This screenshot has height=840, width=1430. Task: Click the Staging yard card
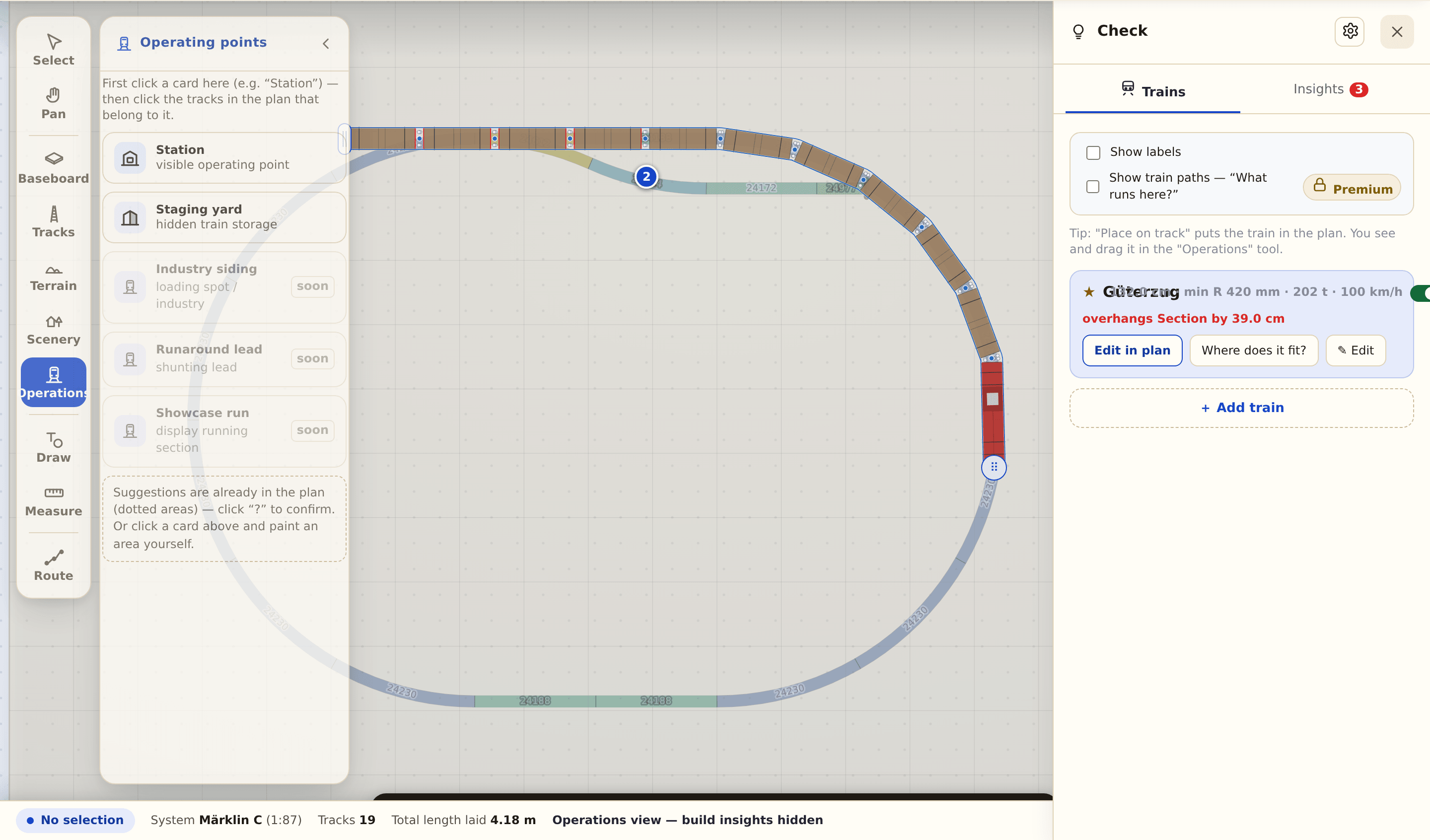[224, 217]
